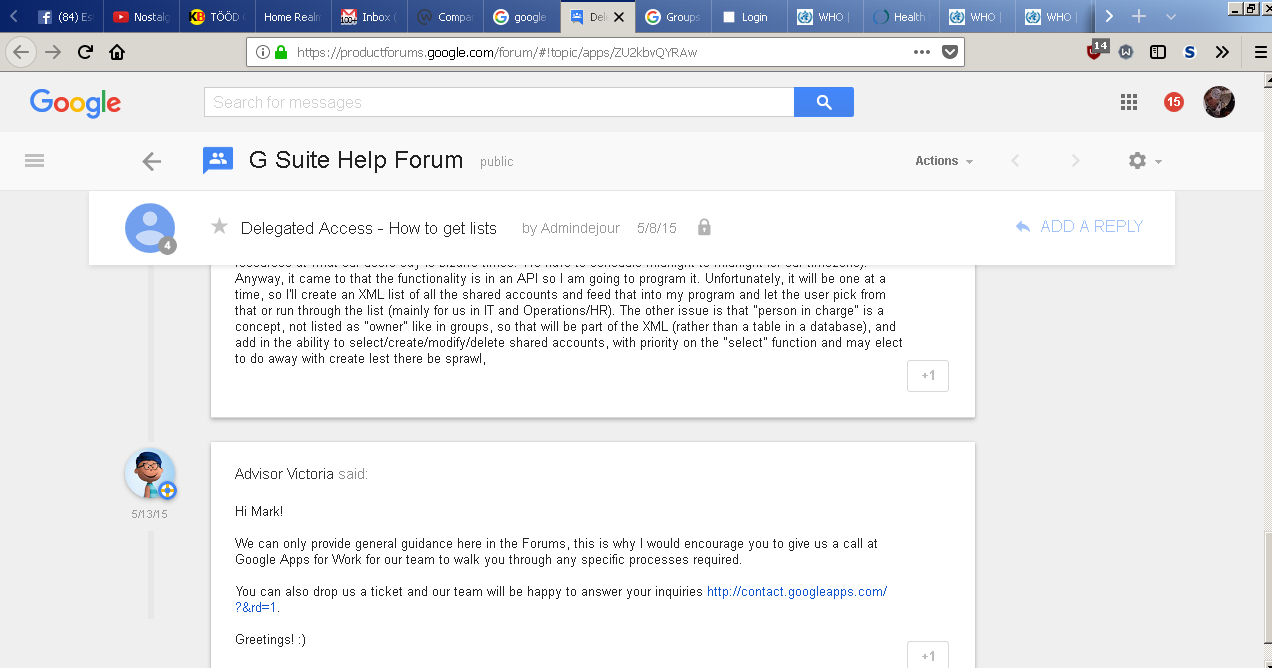Open the page actions three-dot menu in address bar
Viewport: 1272px width, 668px height.
pyautogui.click(x=921, y=52)
